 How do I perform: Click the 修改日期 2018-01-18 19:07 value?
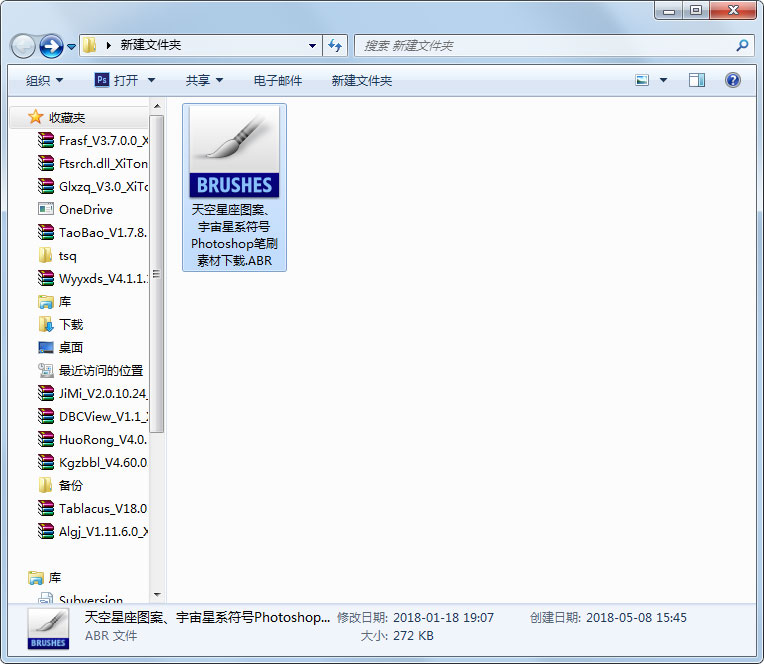coord(443,618)
